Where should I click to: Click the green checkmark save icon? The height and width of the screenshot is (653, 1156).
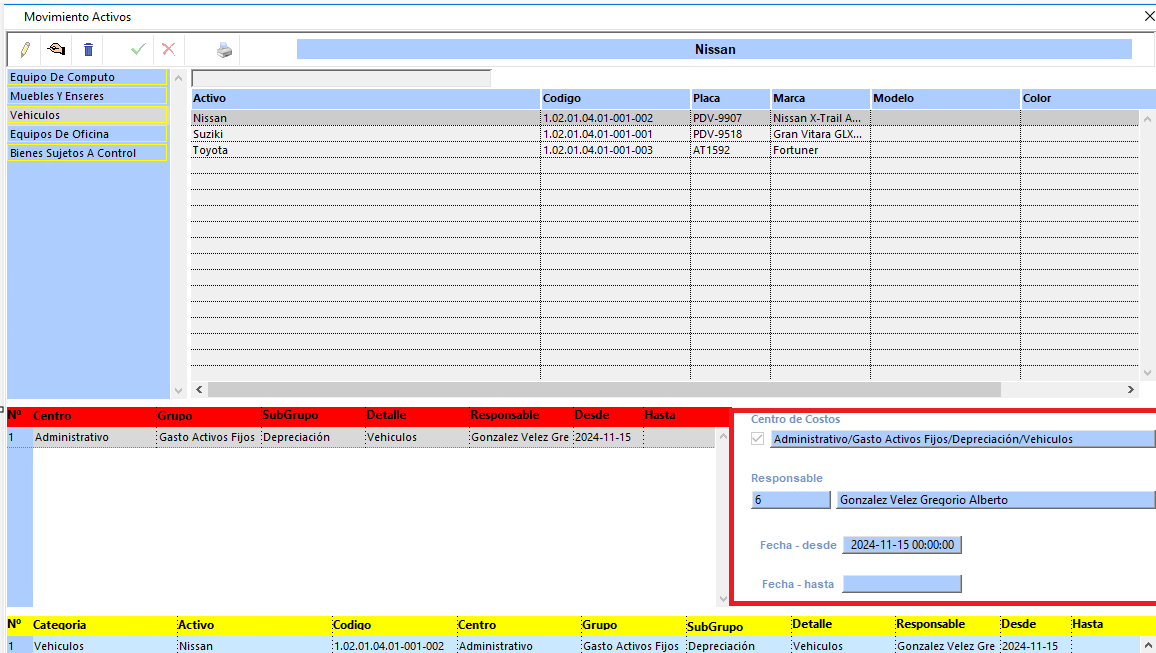click(x=138, y=49)
